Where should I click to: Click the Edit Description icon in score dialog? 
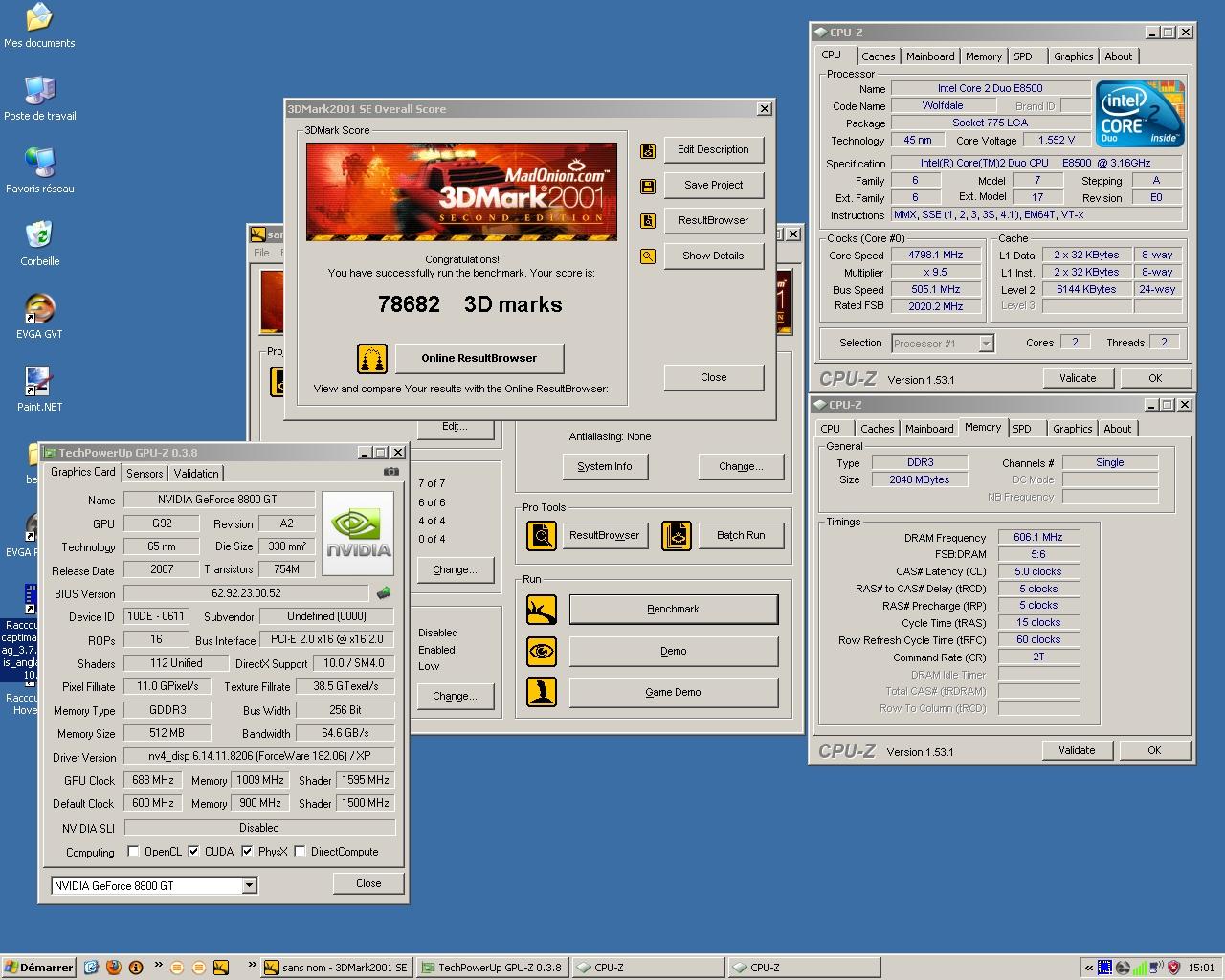pos(648,150)
